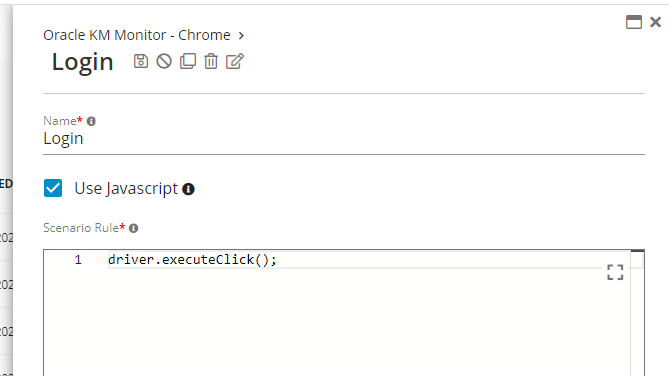Open edit mode using the pencil icon
Image resolution: width=669 pixels, height=376 pixels.
(235, 61)
